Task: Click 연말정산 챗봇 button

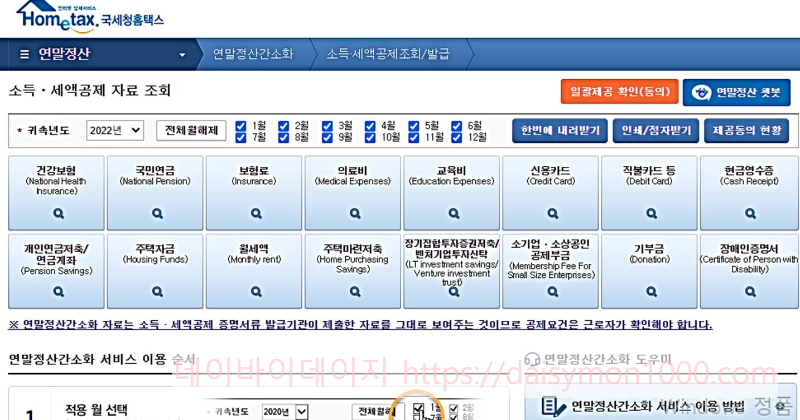Action: 737,92
